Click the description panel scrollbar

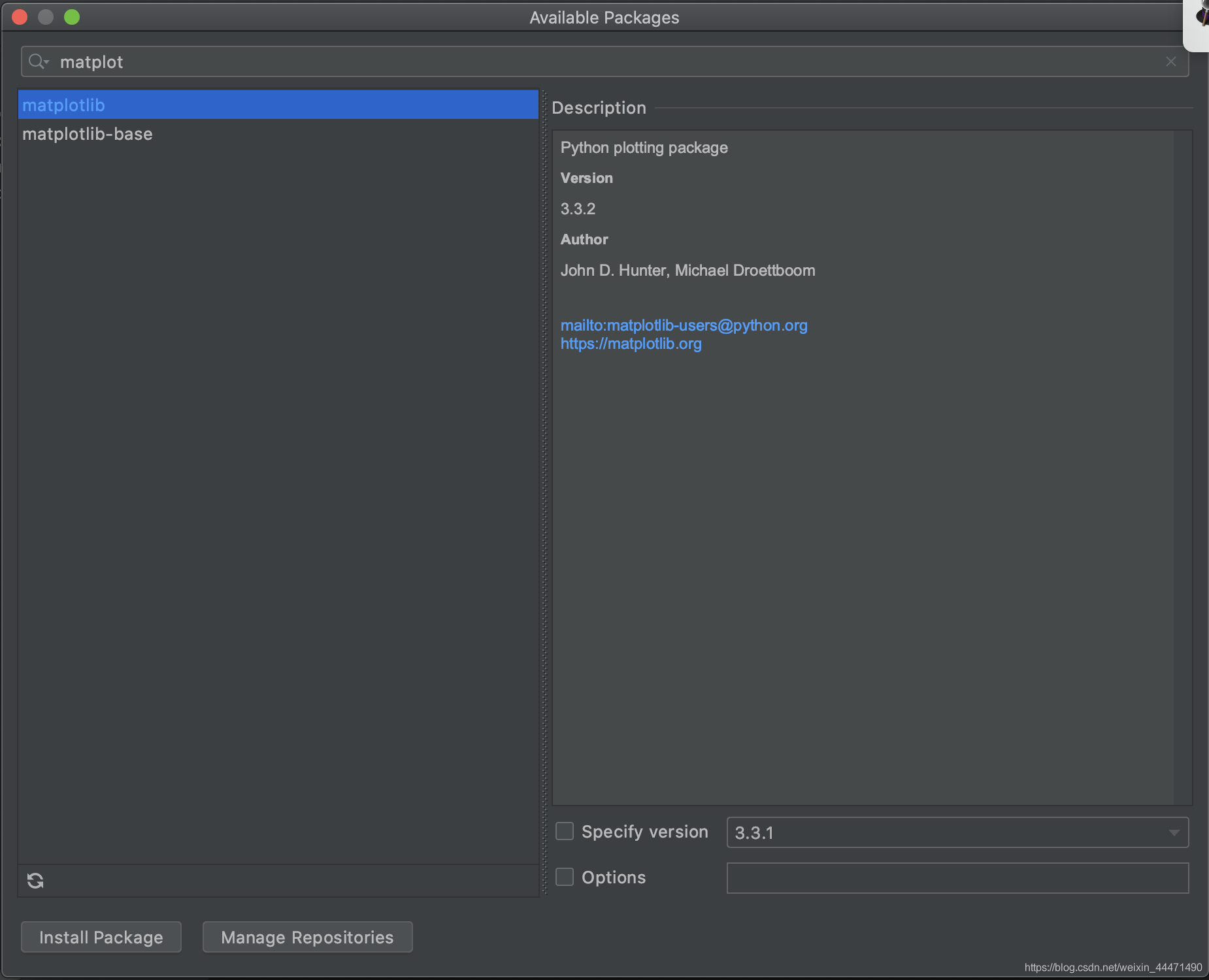1182,467
